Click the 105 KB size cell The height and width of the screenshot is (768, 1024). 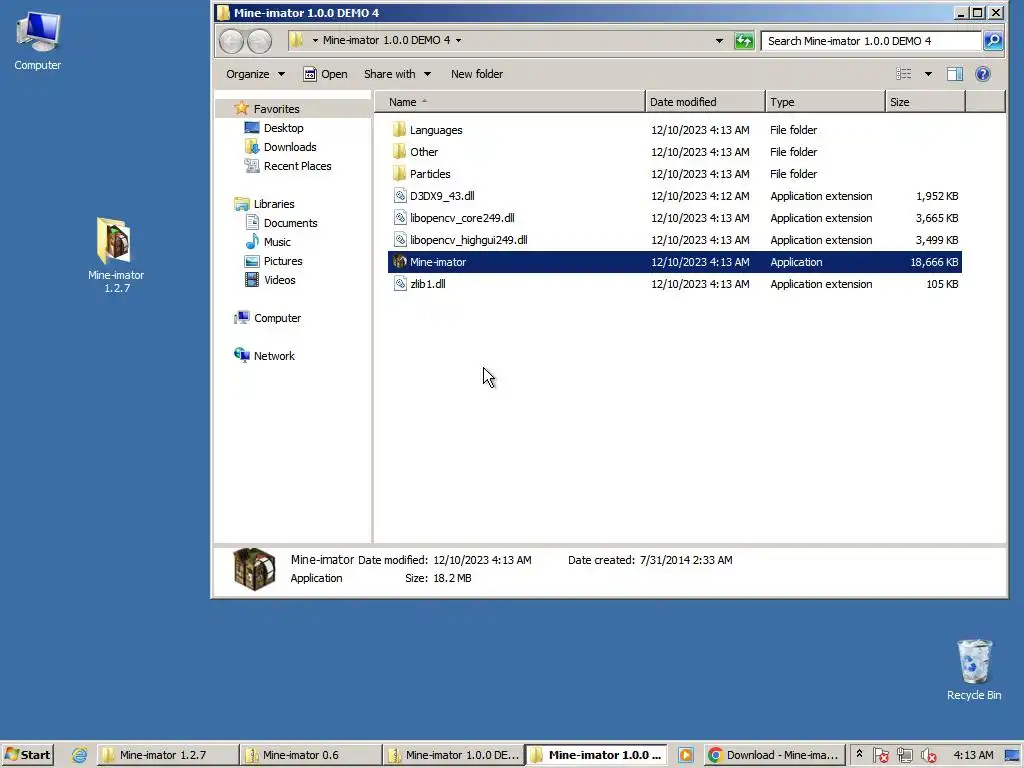942,284
